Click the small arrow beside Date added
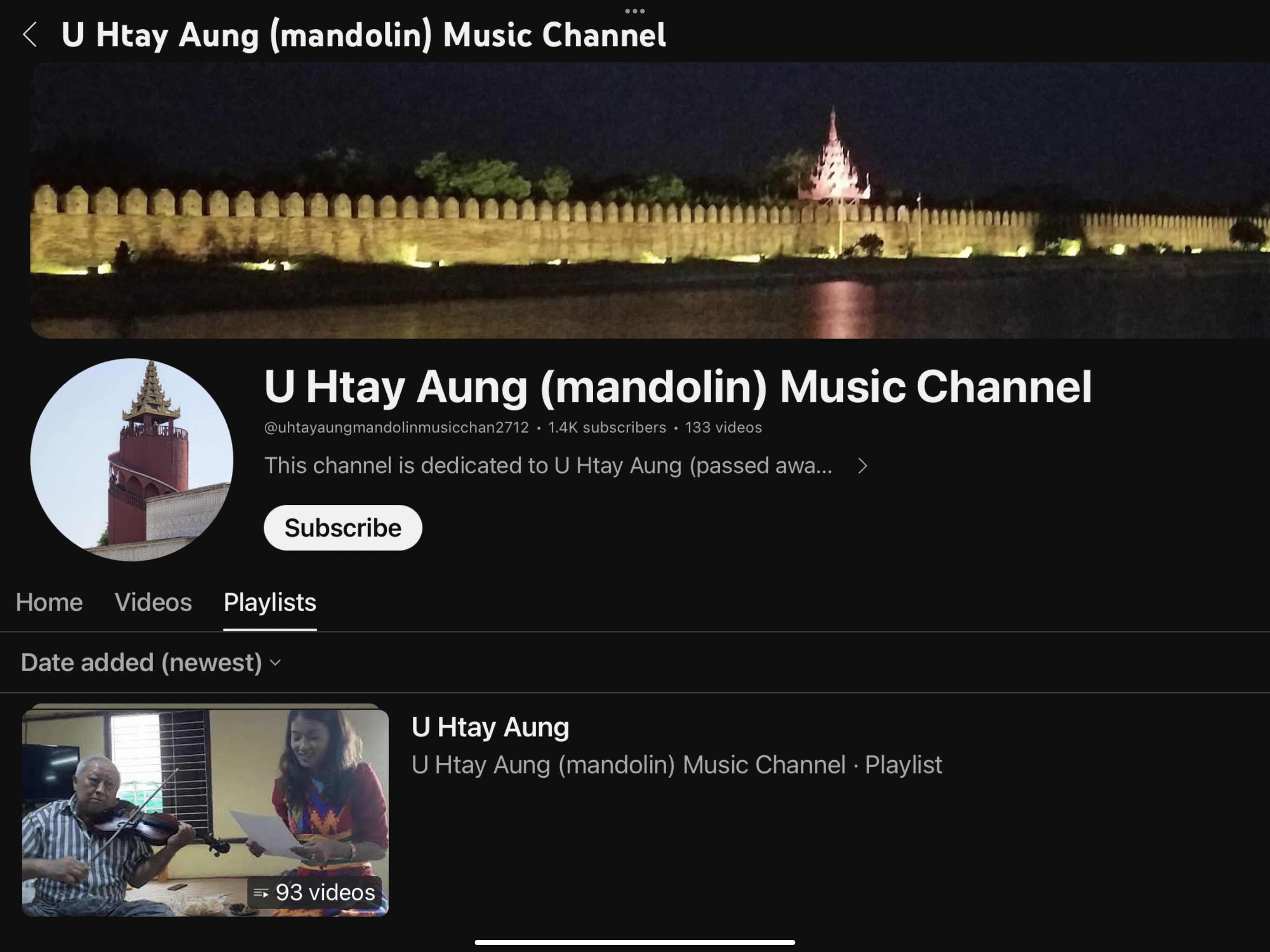Viewport: 1270px width, 952px height. click(x=276, y=662)
